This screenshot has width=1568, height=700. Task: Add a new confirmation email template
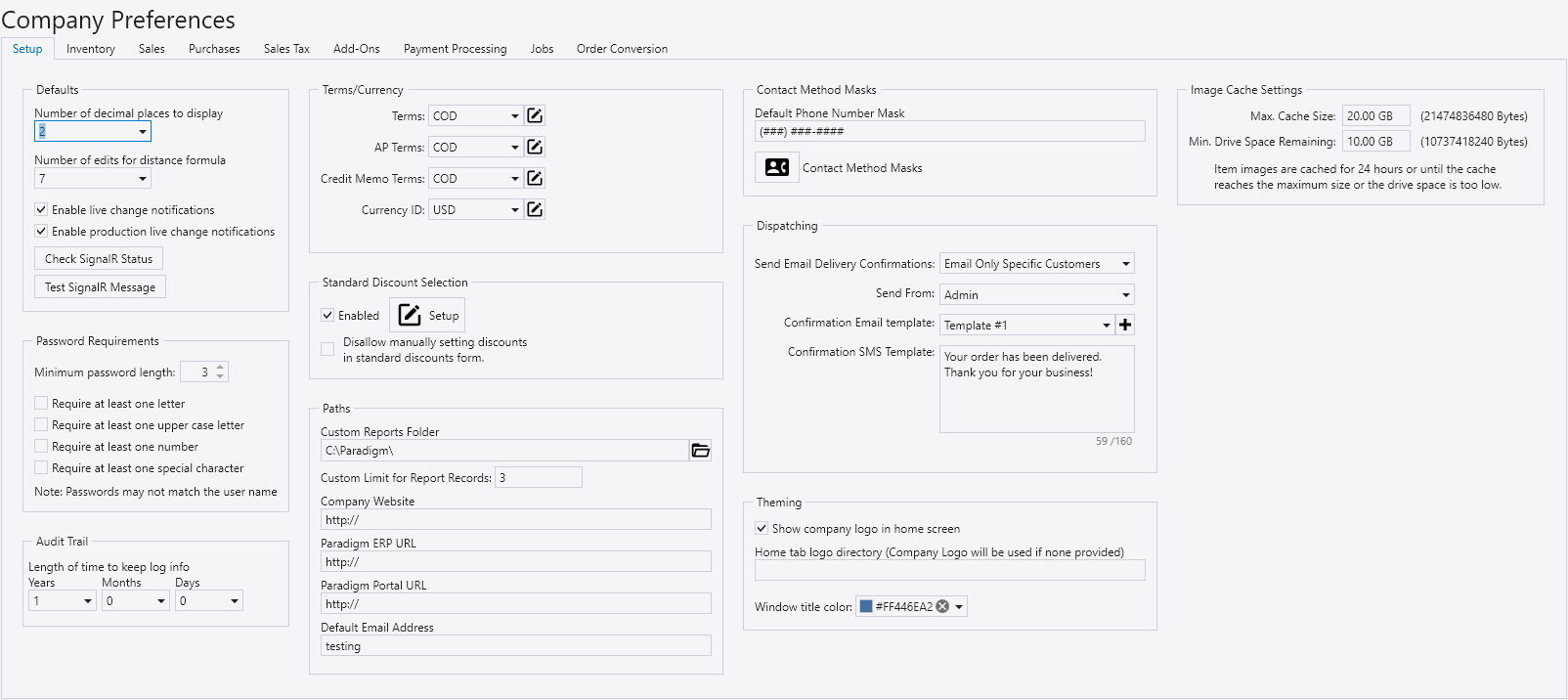click(1125, 326)
